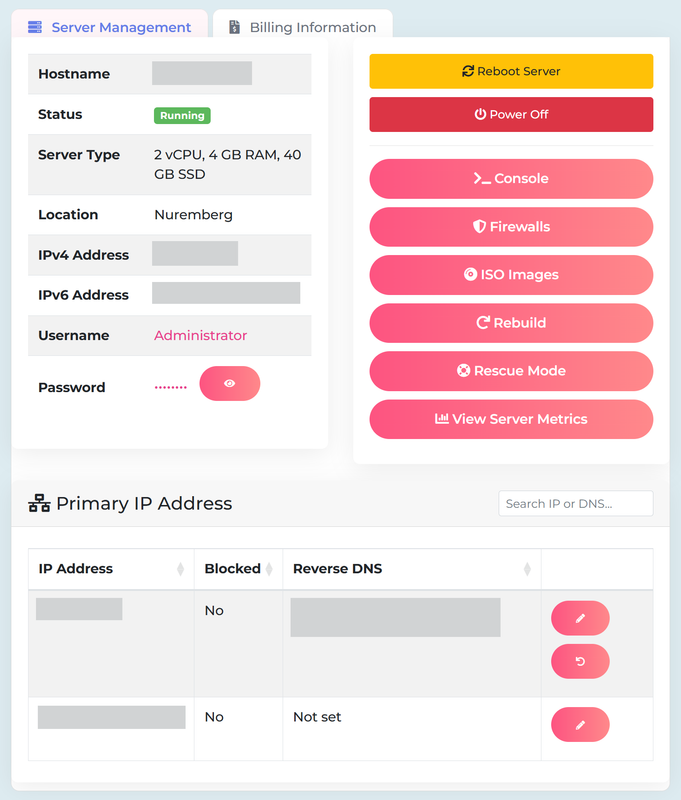681x800 pixels.
Task: Open ISO Images manager
Action: click(511, 275)
